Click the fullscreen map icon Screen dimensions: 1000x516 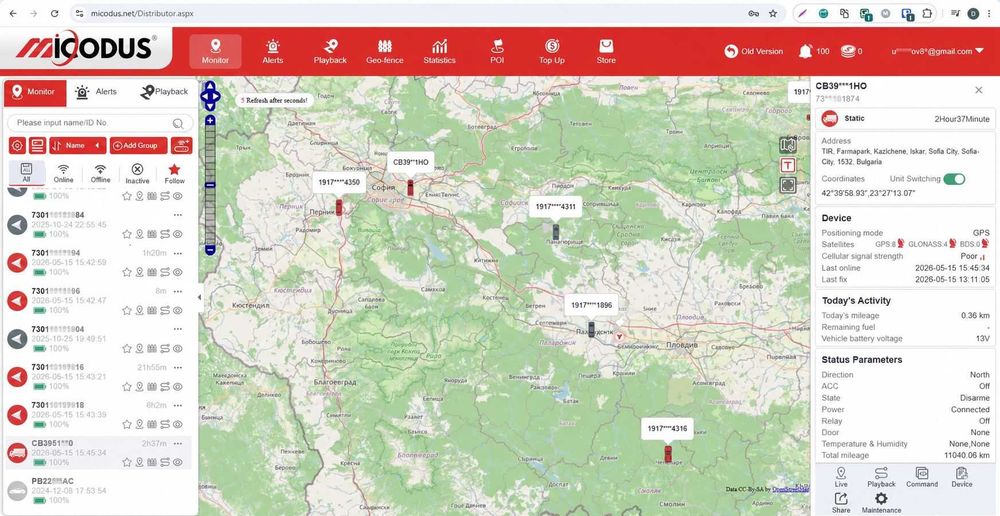(x=788, y=186)
